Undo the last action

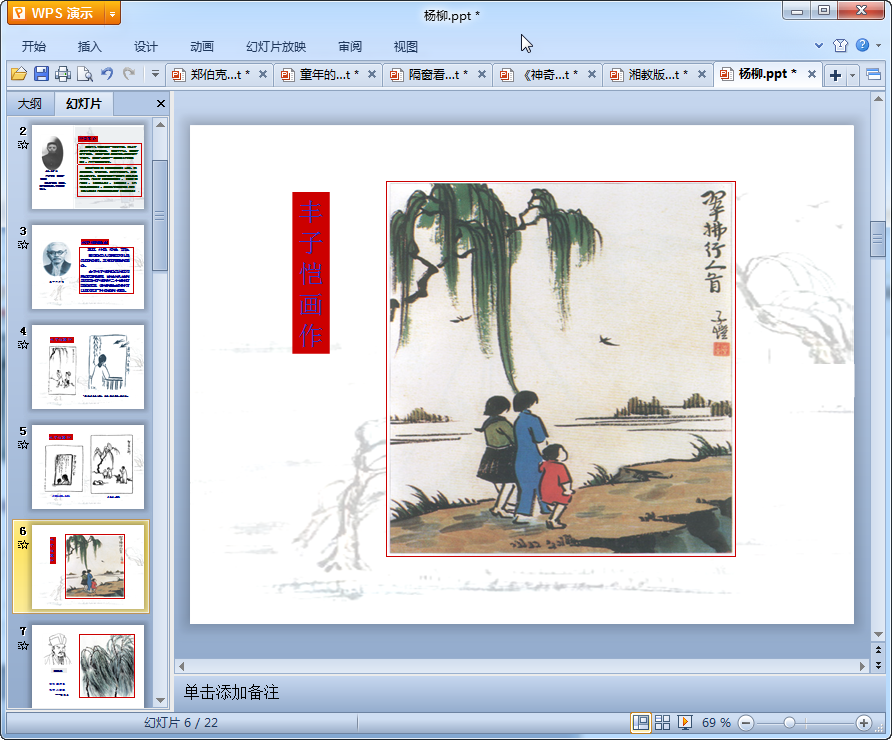tap(107, 74)
